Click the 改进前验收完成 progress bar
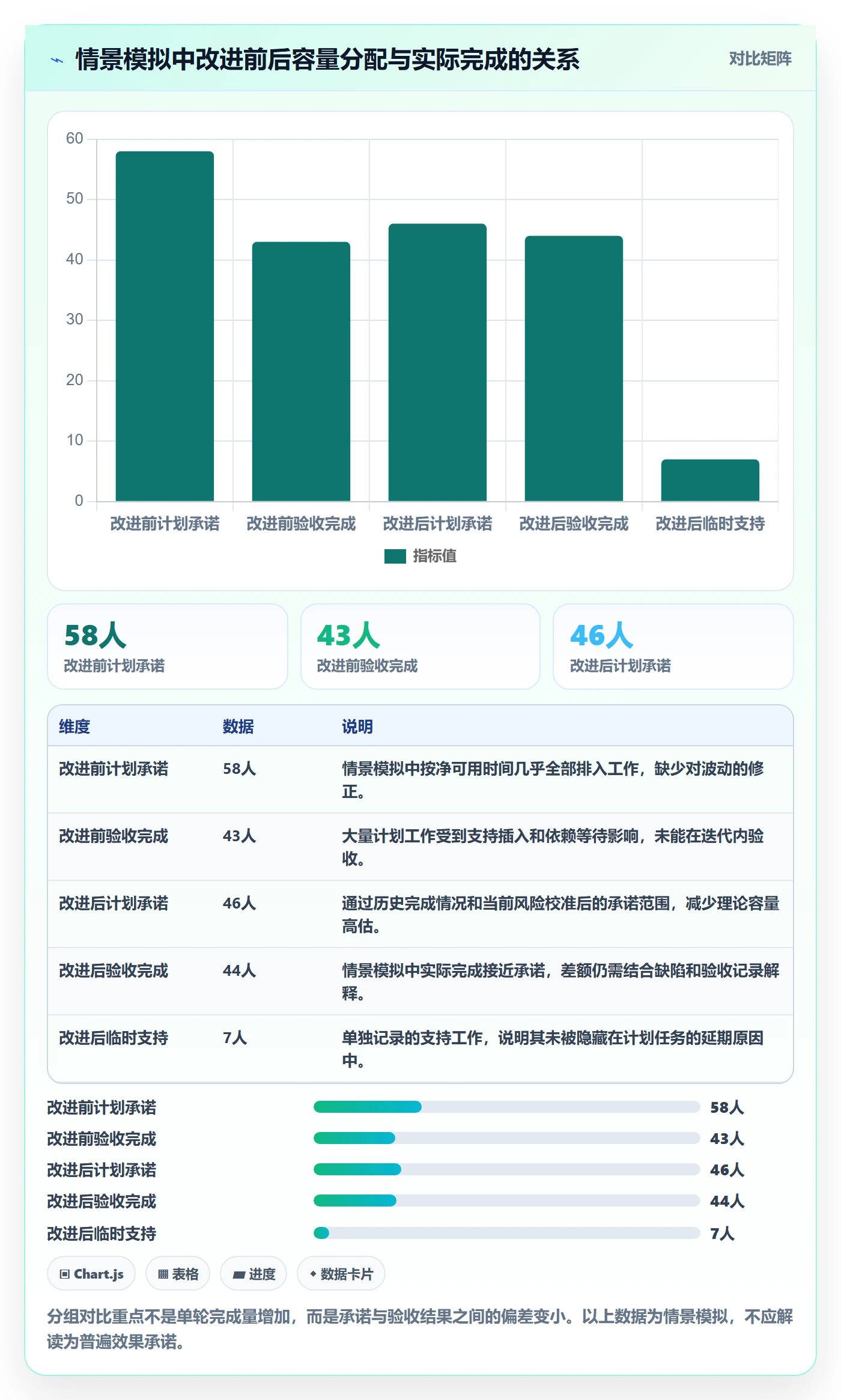 (x=506, y=1138)
